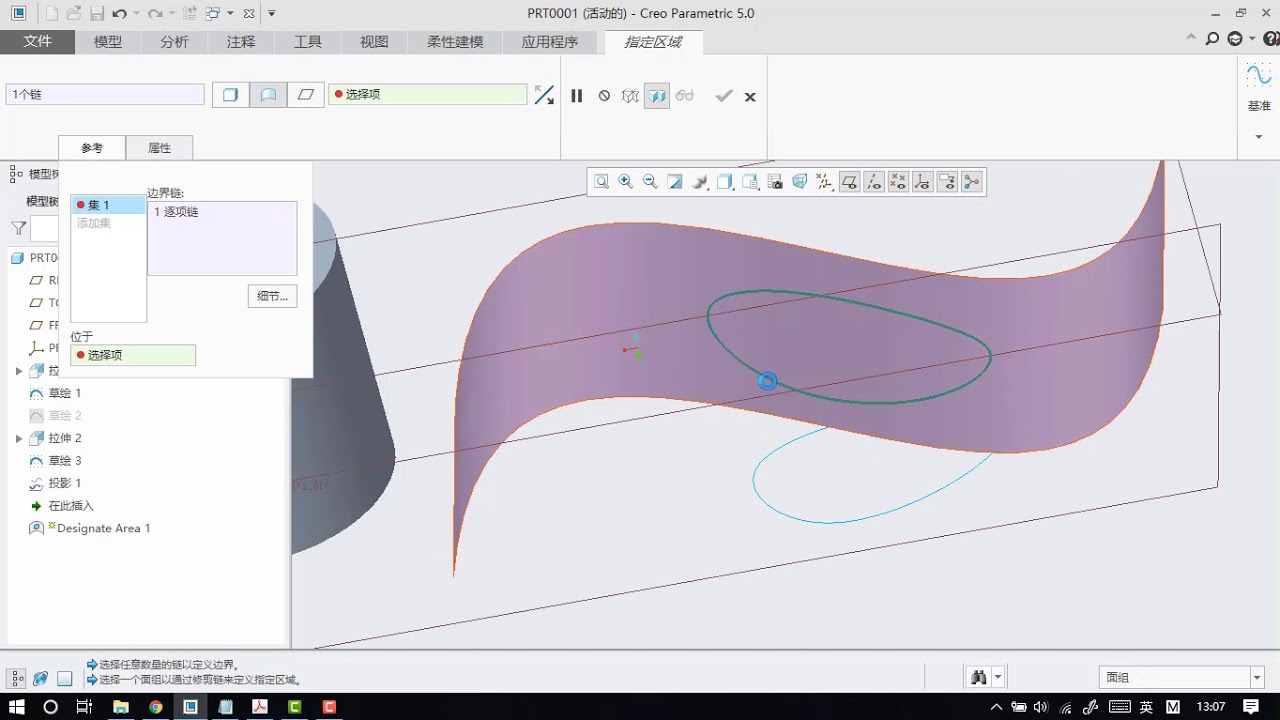Screen dimensions: 1280x720
Task: Select the solid surface type button
Action: coord(230,94)
